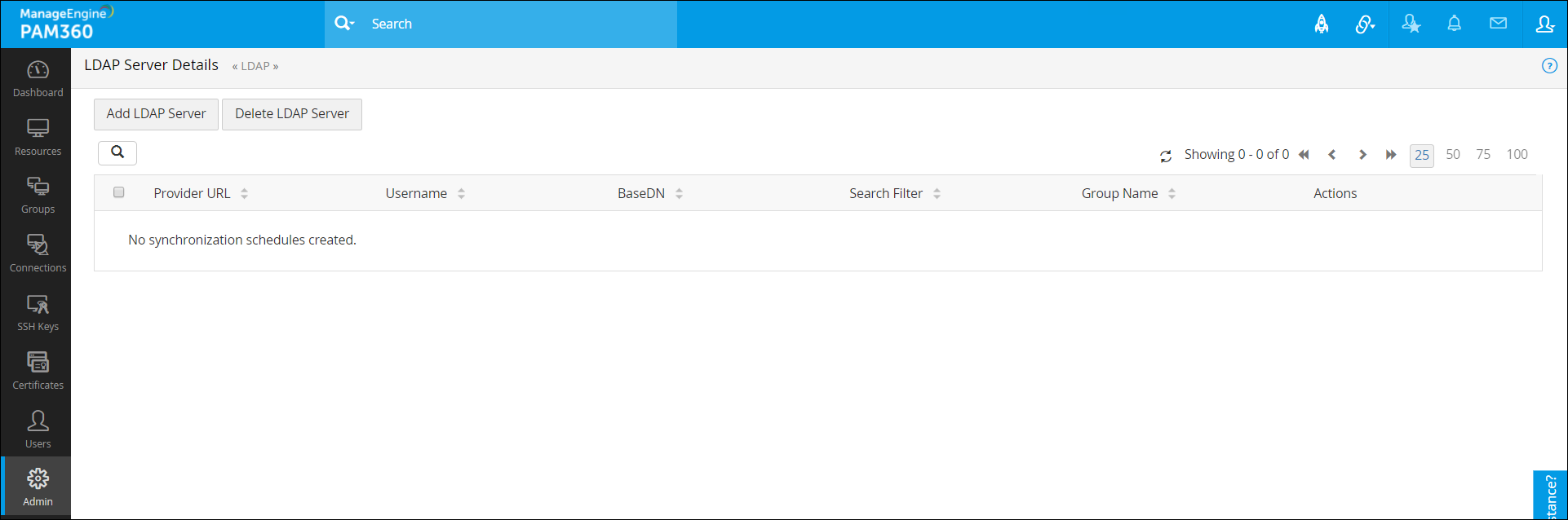Click 'No synchronization schedules created.' message
Viewport: 1568px width, 520px height.
(x=242, y=240)
